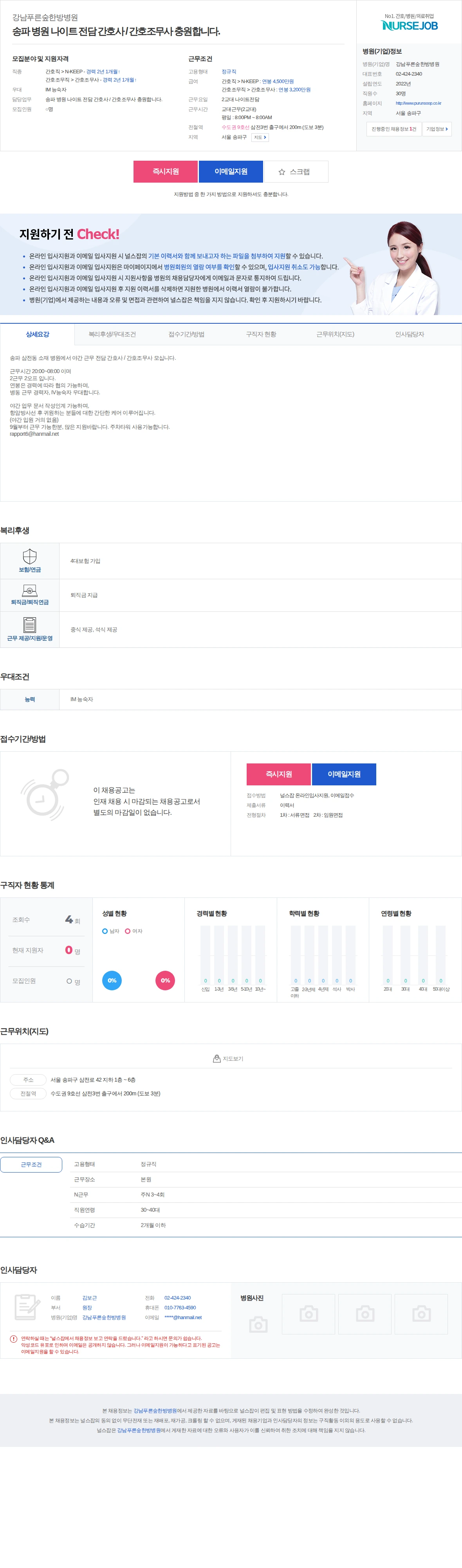Select the 상세요강 tab
The image size is (462, 1568).
pos(37,334)
